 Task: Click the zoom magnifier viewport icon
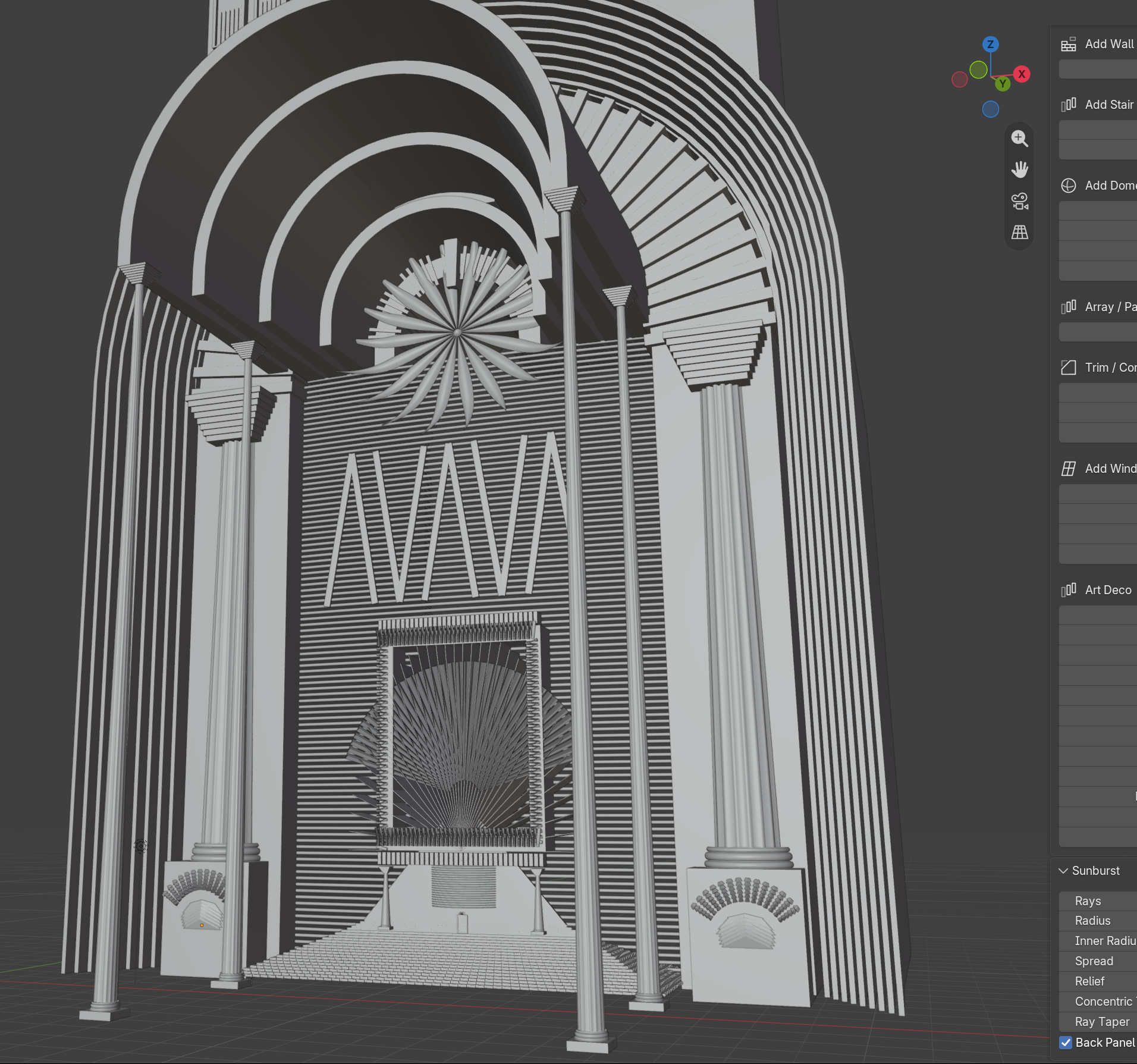(1020, 139)
